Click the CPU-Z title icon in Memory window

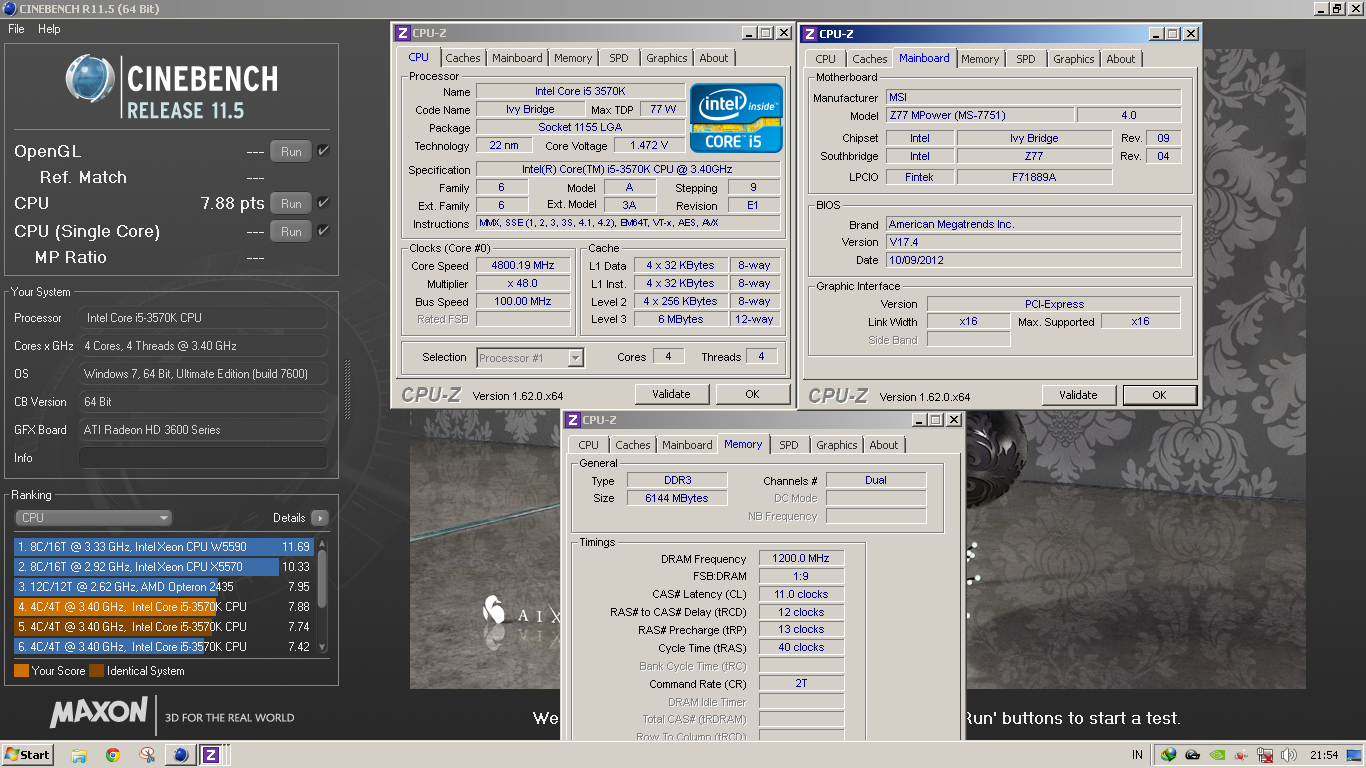pyautogui.click(x=572, y=420)
